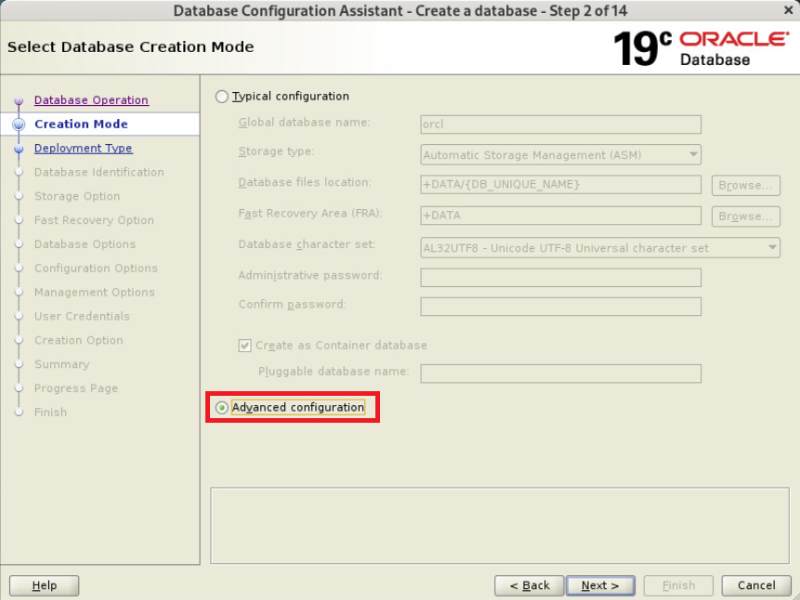Click the Cancel button
Viewport: 800px width, 600px height.
tap(756, 585)
